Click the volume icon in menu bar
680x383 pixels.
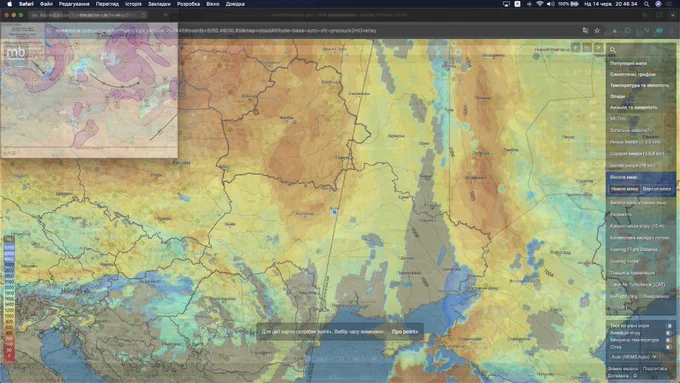(x=551, y=4)
